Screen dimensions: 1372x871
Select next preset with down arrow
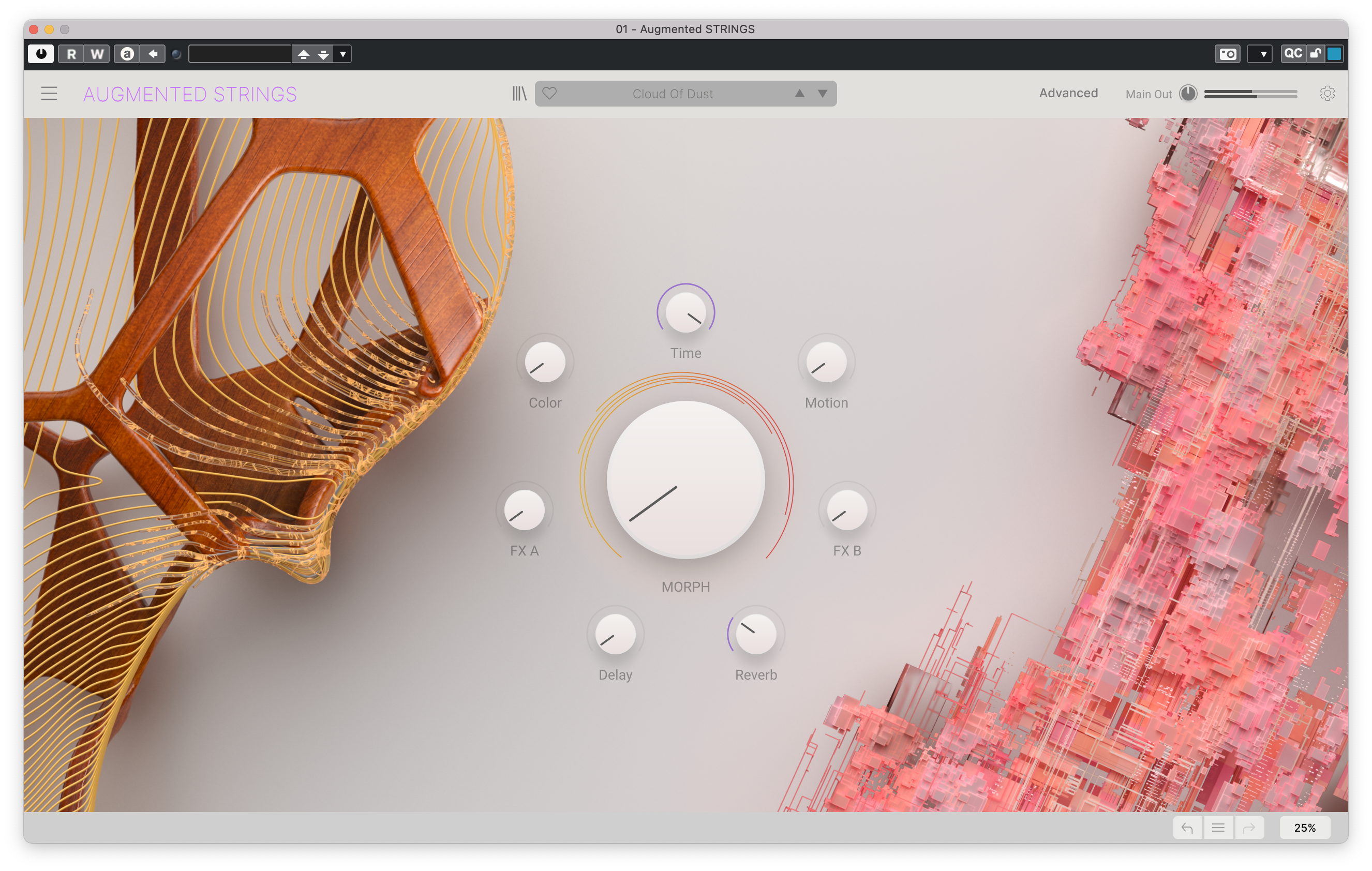[822, 94]
